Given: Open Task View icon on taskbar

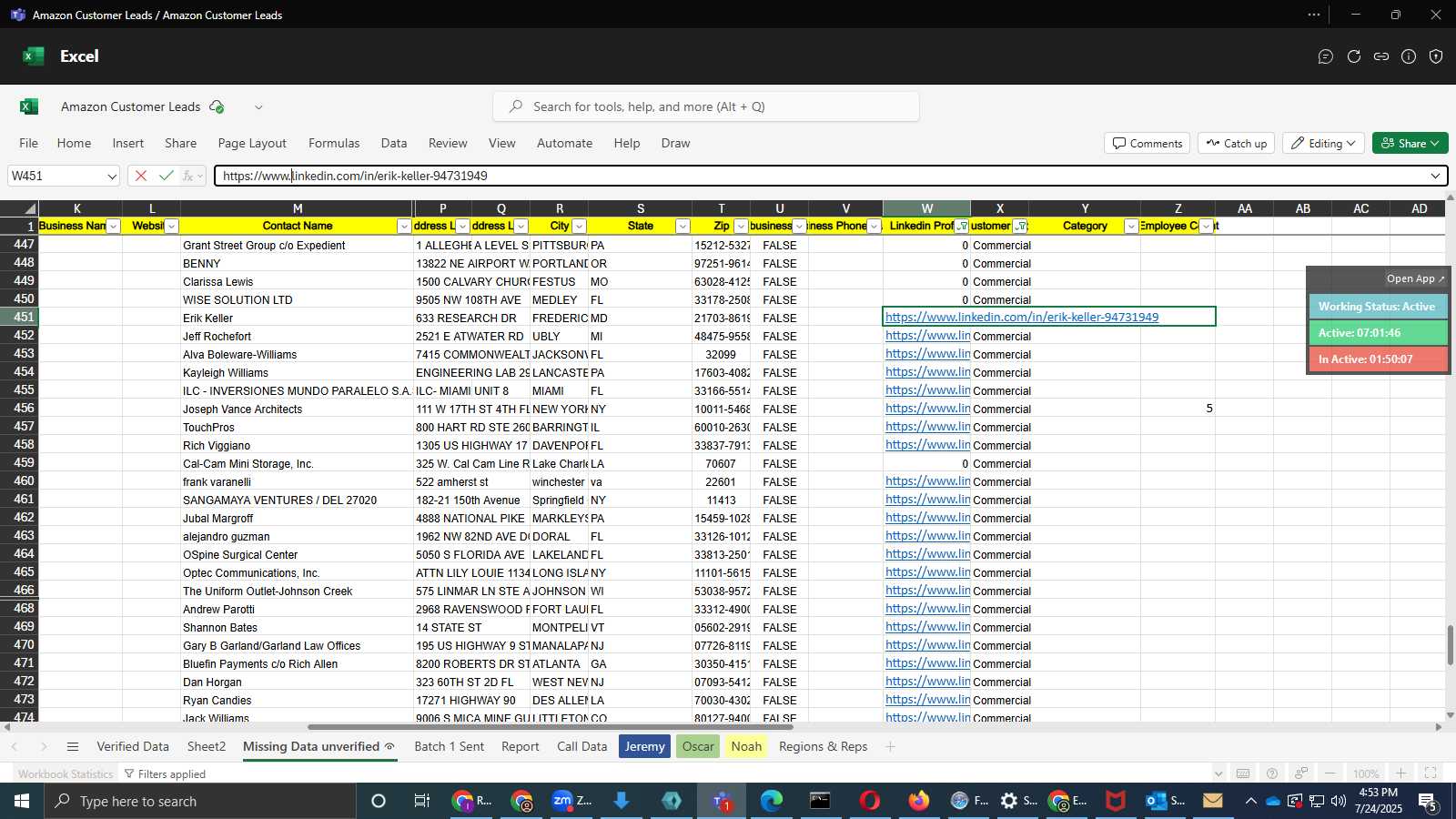Looking at the screenshot, I should [422, 801].
